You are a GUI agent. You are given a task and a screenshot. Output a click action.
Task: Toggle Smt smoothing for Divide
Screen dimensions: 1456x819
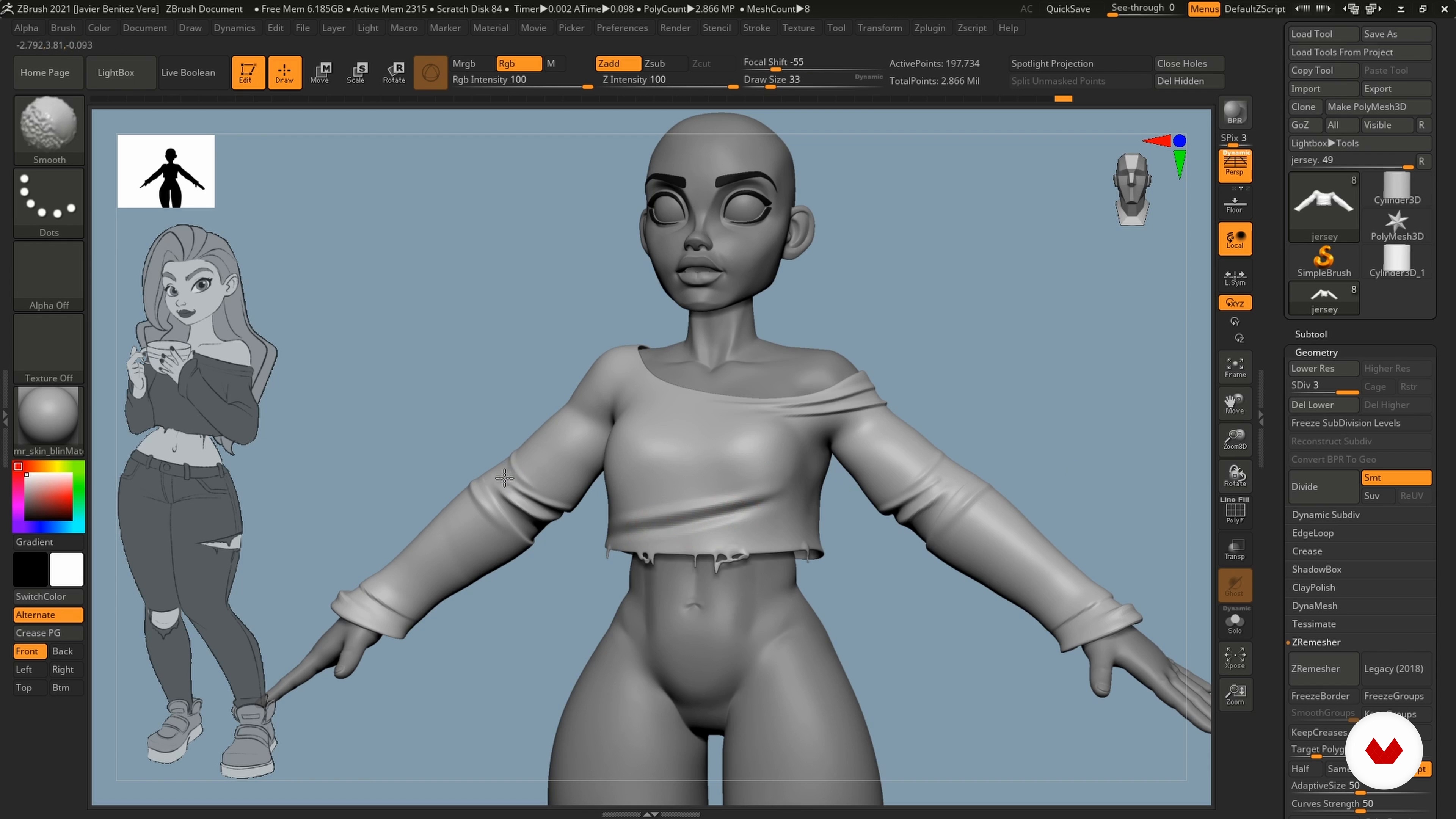[x=1396, y=478]
